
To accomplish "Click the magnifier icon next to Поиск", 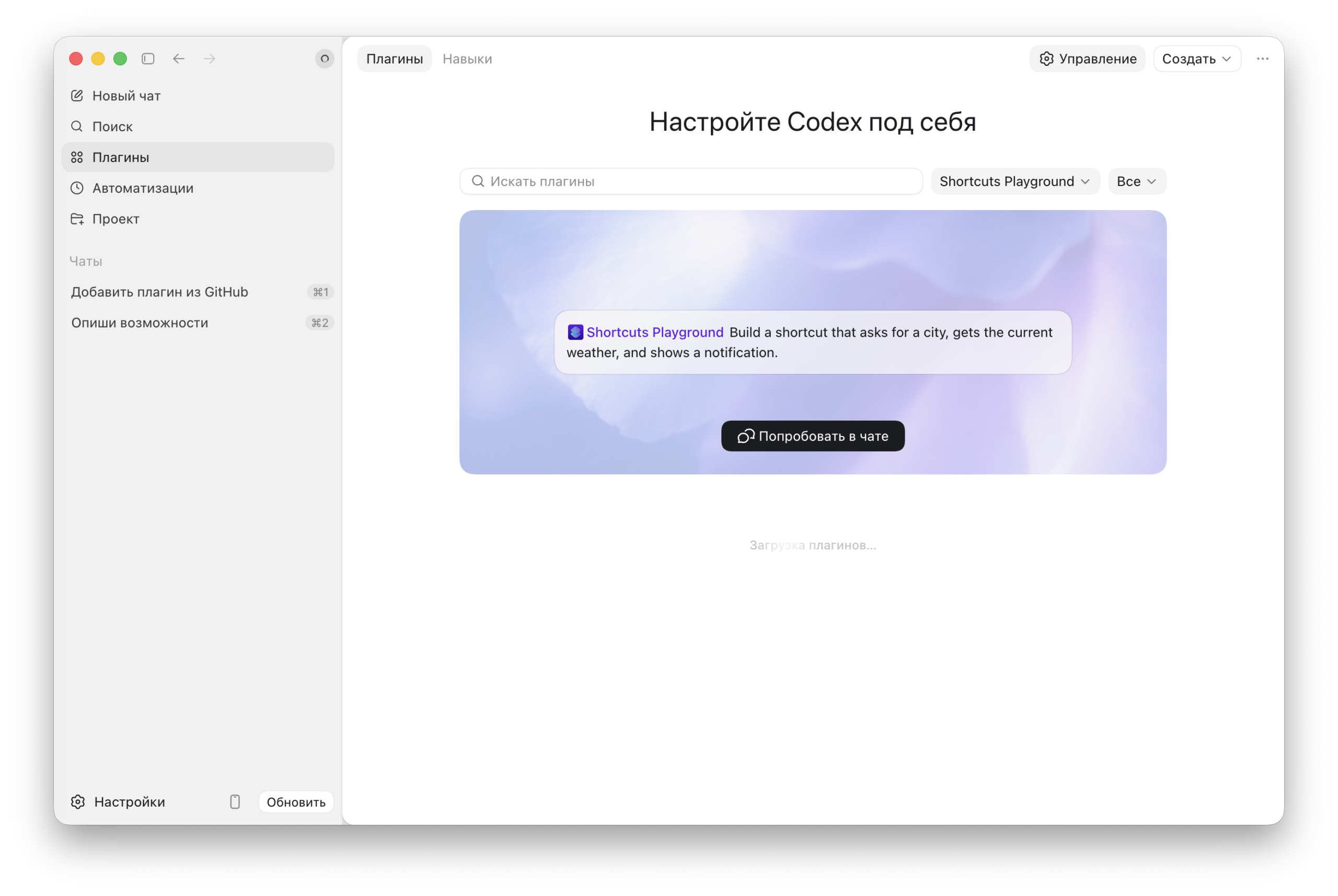I will click(x=76, y=127).
